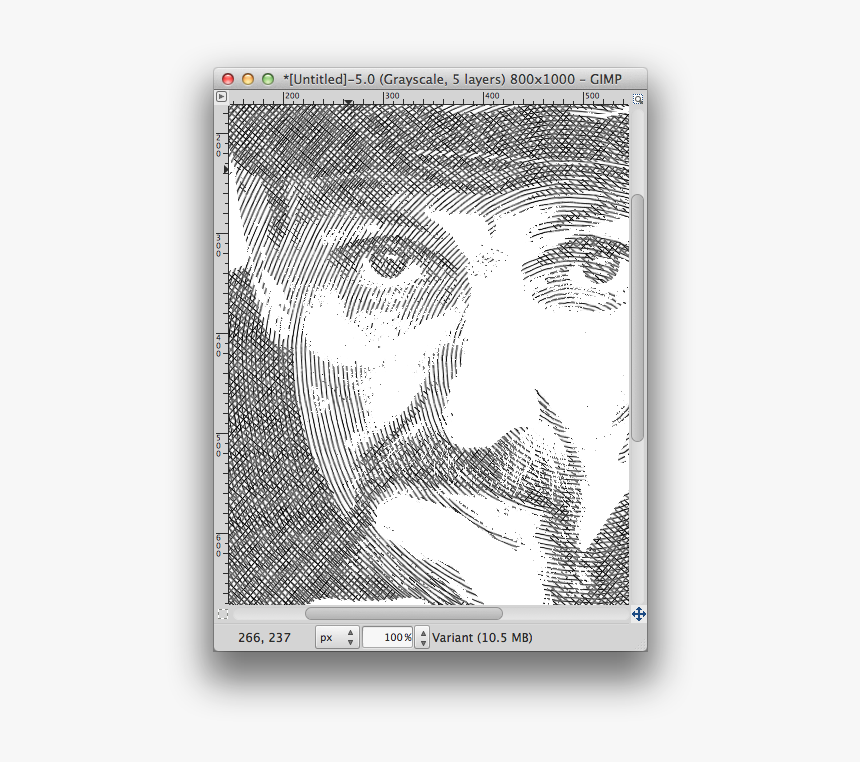Maximize the window with green button

[x=267, y=79]
